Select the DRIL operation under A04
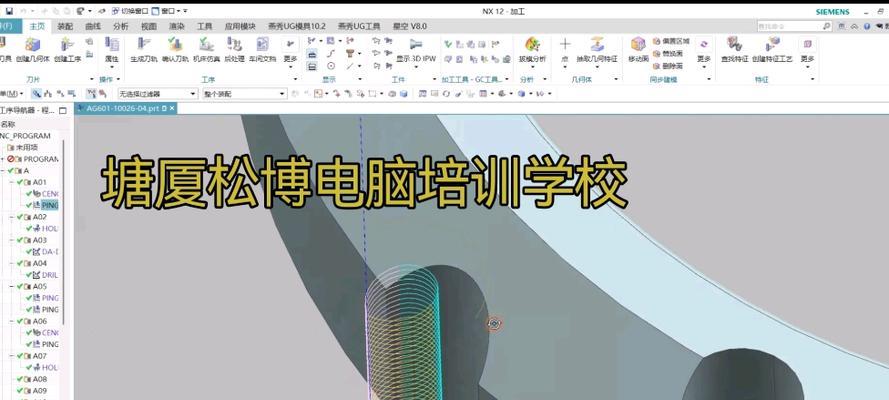Image resolution: width=889 pixels, height=400 pixels. click(50, 275)
